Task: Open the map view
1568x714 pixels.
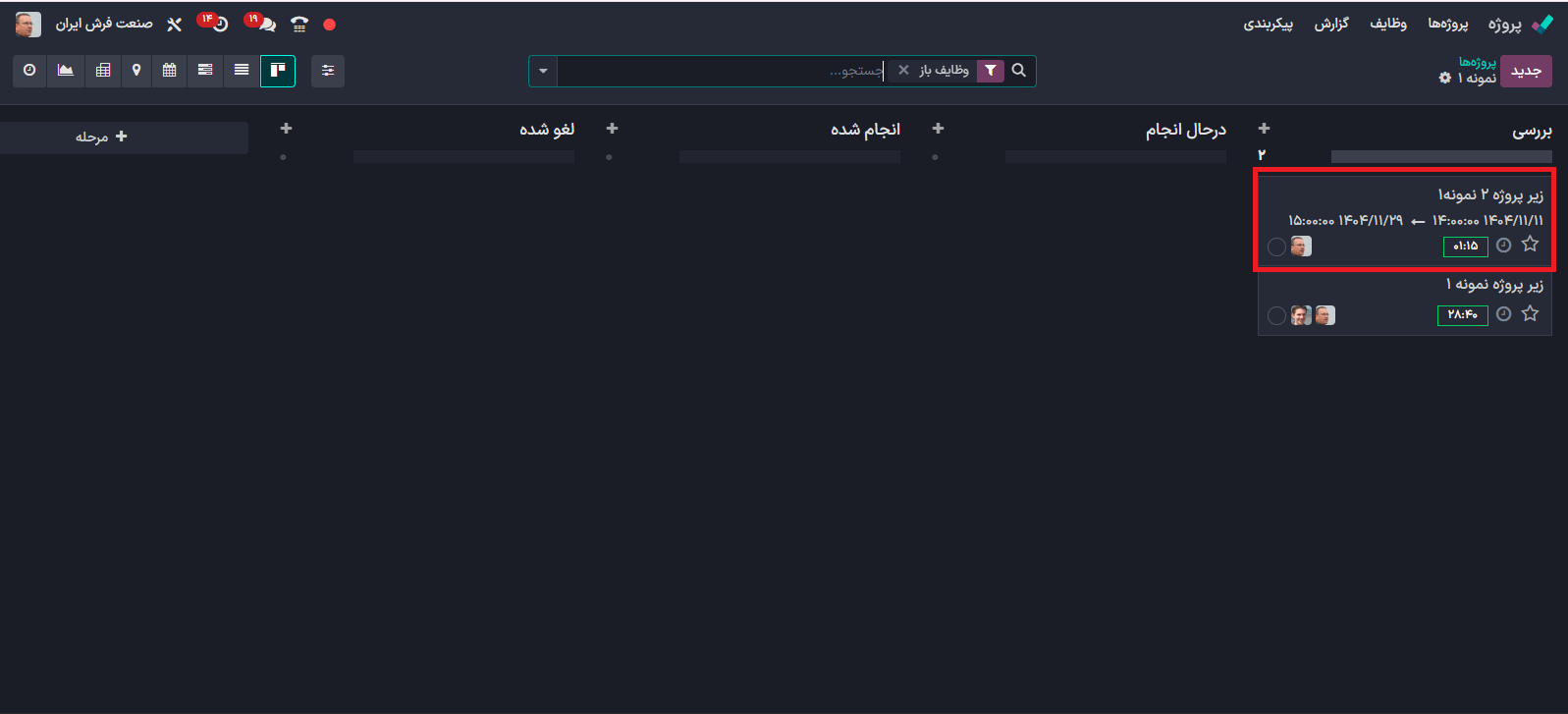Action: (x=136, y=71)
